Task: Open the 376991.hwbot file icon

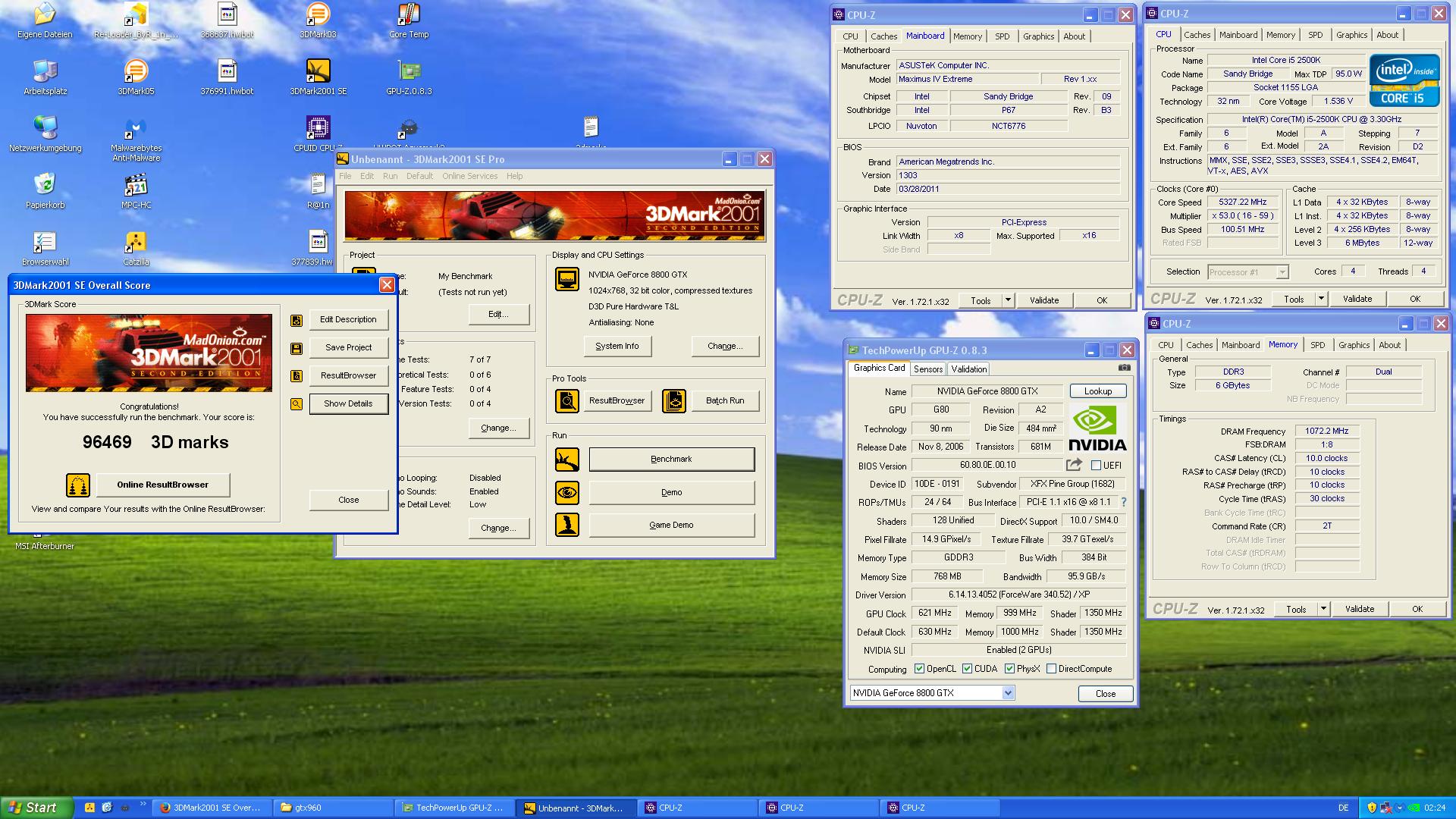Action: coord(227,77)
